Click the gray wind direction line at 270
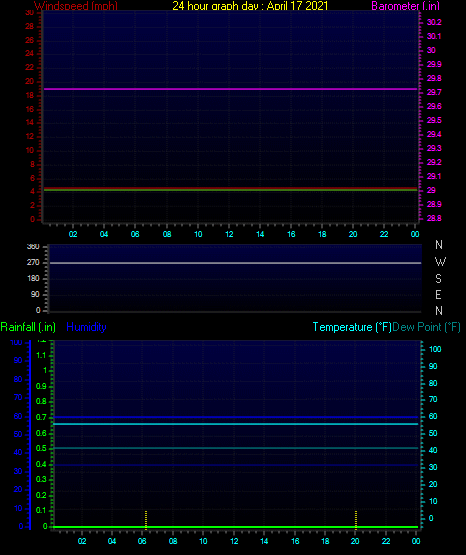The width and height of the screenshot is (466, 555). pyautogui.click(x=235, y=263)
